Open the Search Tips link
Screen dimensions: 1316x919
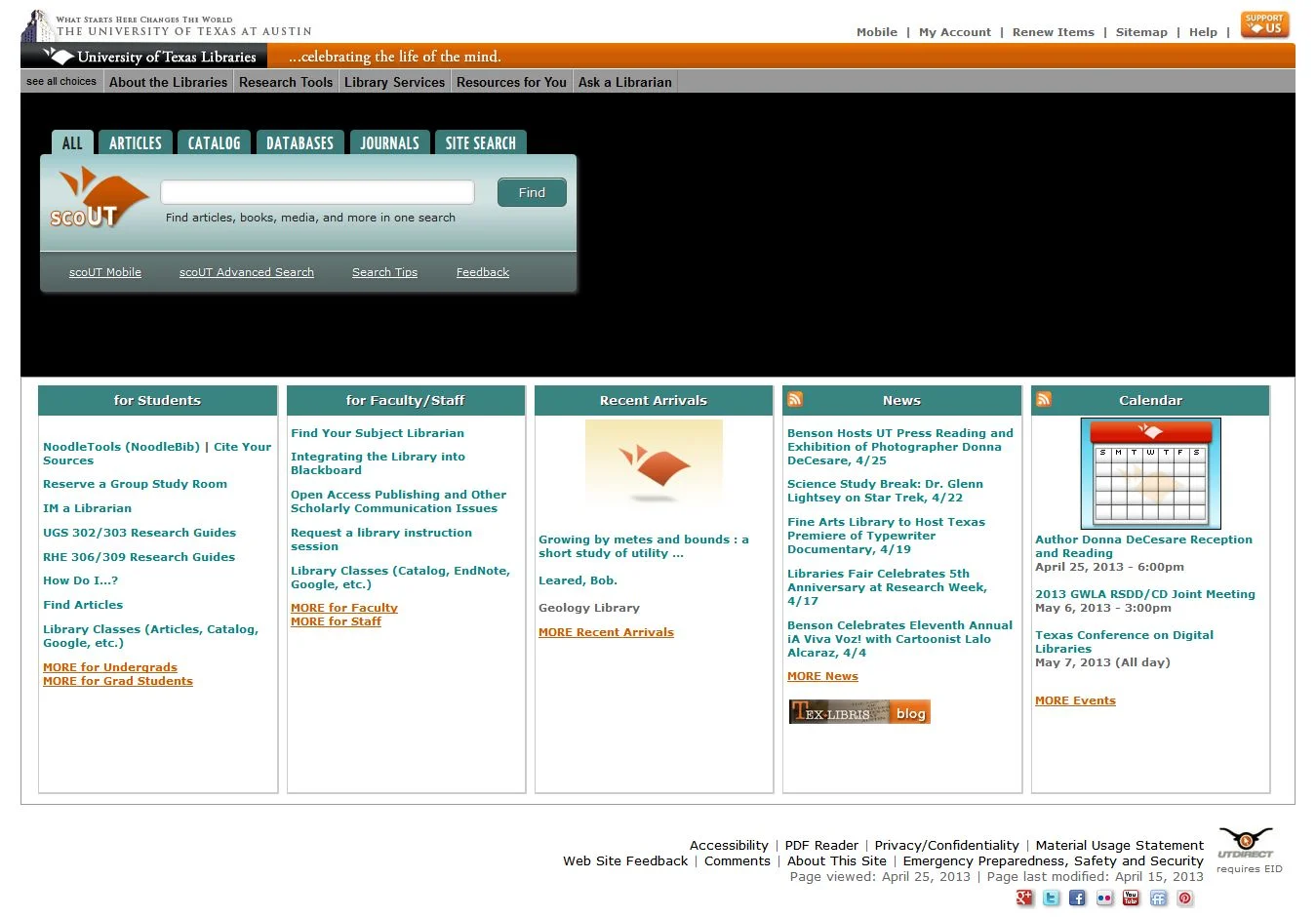[x=384, y=272]
